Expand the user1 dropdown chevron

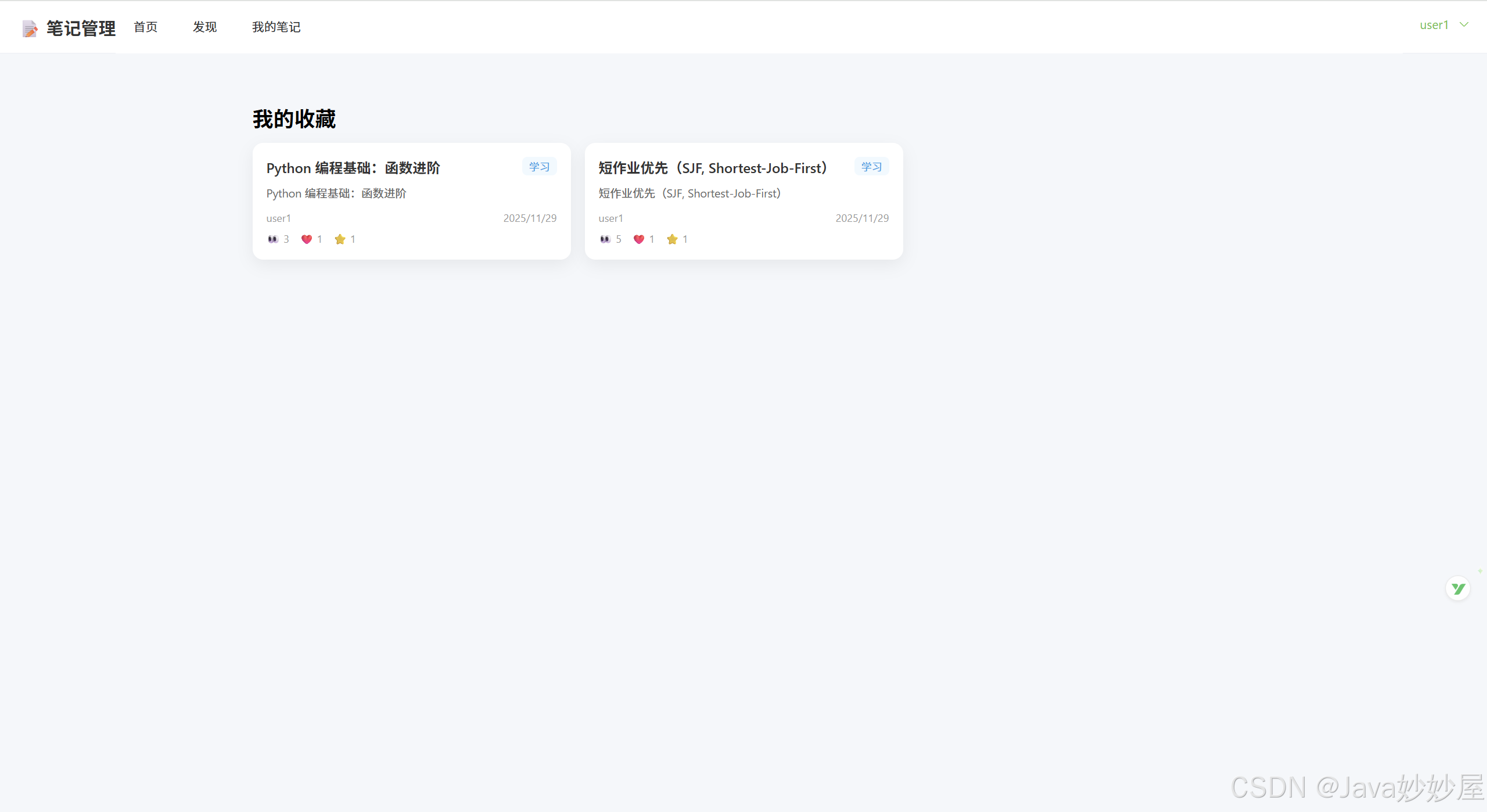pyautogui.click(x=1464, y=24)
